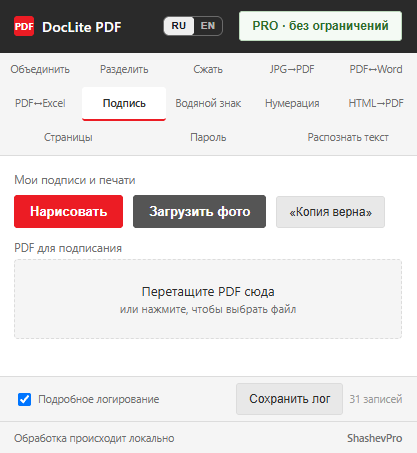Screen dimensions: 417x453
Task: Open the PDF↔Excel tab
Action: click(40, 103)
